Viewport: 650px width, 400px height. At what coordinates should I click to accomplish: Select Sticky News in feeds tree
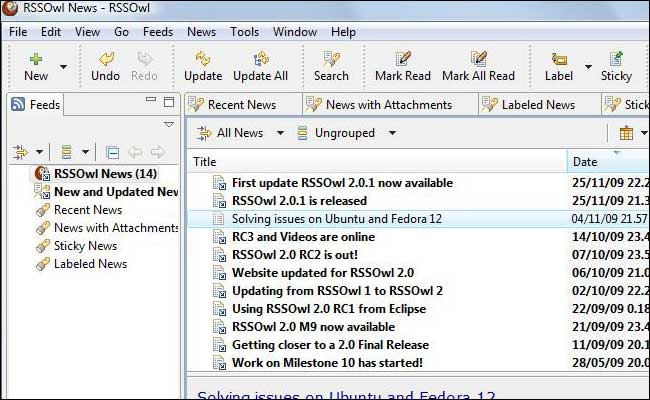click(x=85, y=246)
